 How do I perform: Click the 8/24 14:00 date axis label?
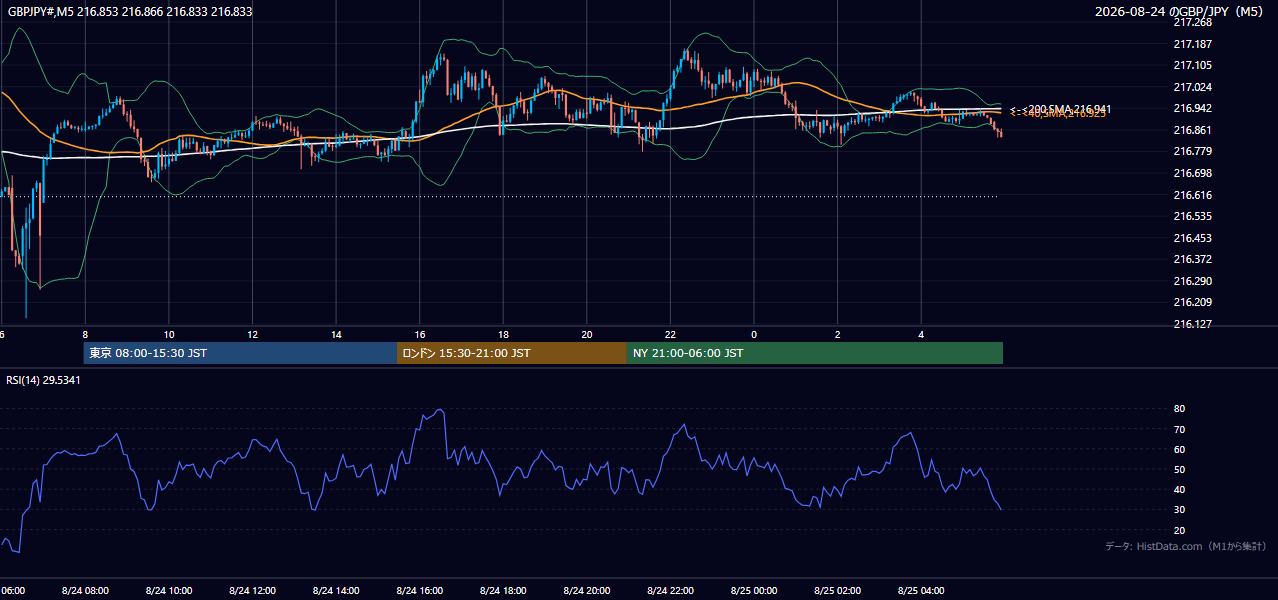336,591
